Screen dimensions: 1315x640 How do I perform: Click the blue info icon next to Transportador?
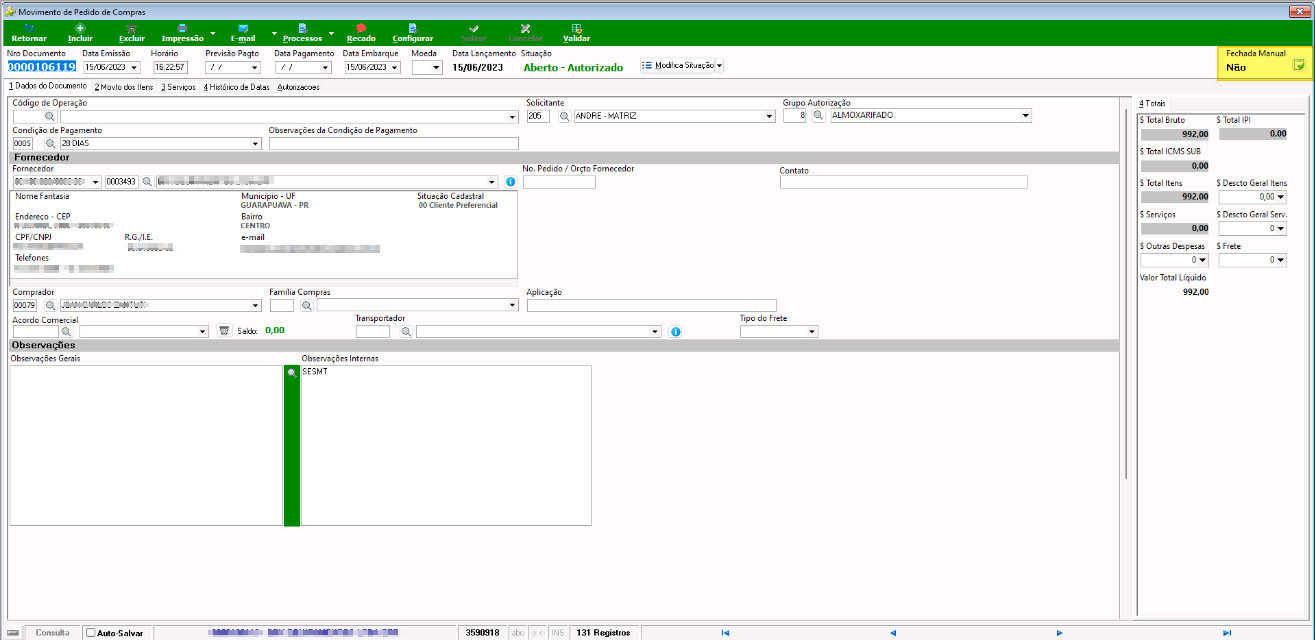tap(675, 331)
